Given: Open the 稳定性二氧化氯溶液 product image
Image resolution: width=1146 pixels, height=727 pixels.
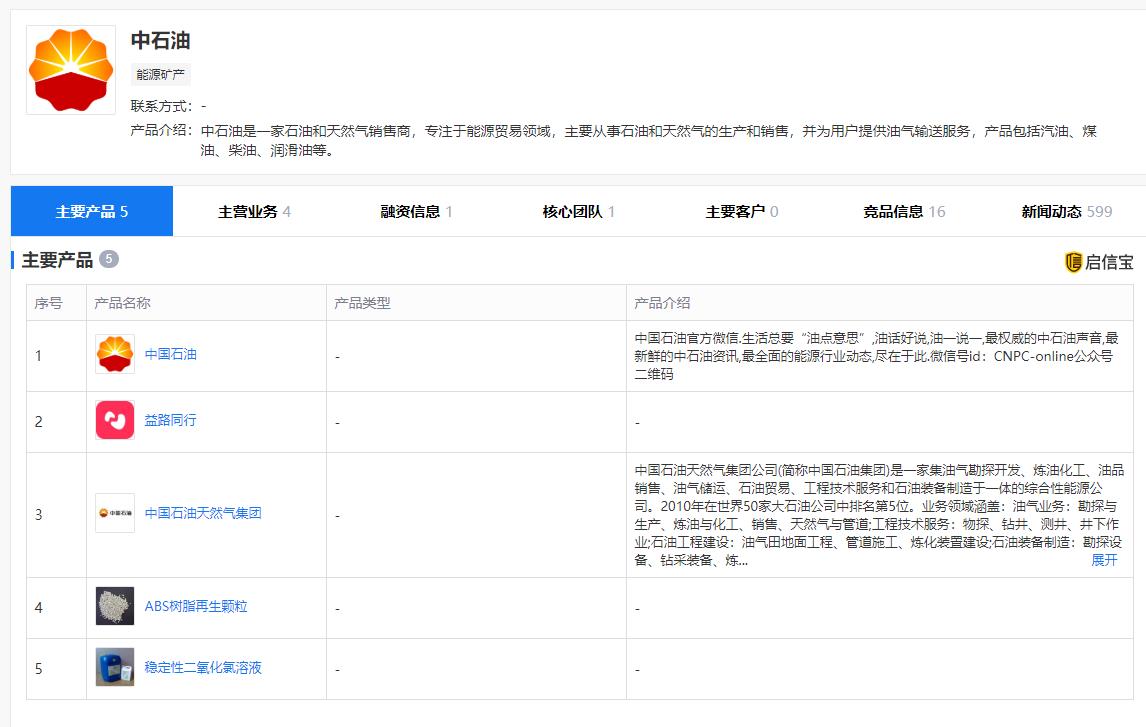Looking at the screenshot, I should [x=115, y=667].
